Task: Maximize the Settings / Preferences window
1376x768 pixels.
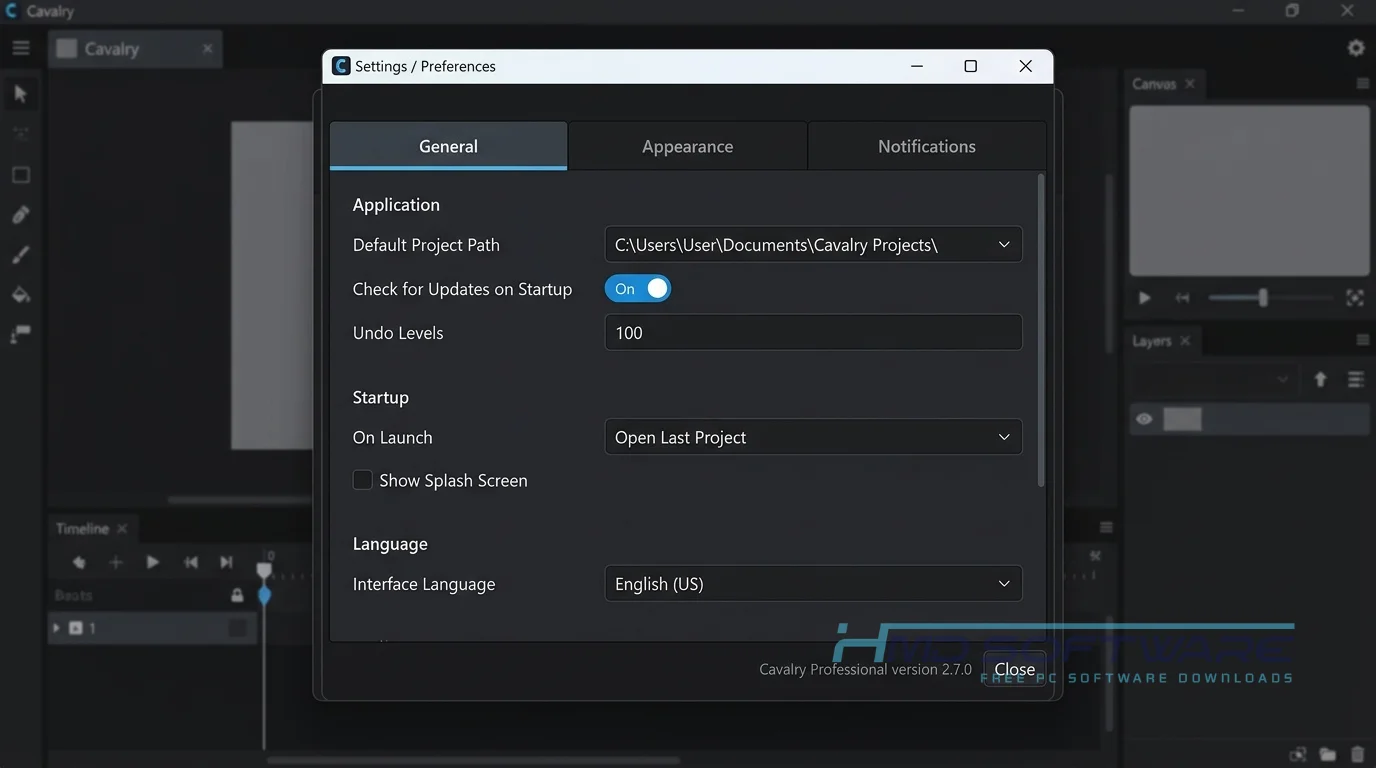Action: tap(970, 66)
